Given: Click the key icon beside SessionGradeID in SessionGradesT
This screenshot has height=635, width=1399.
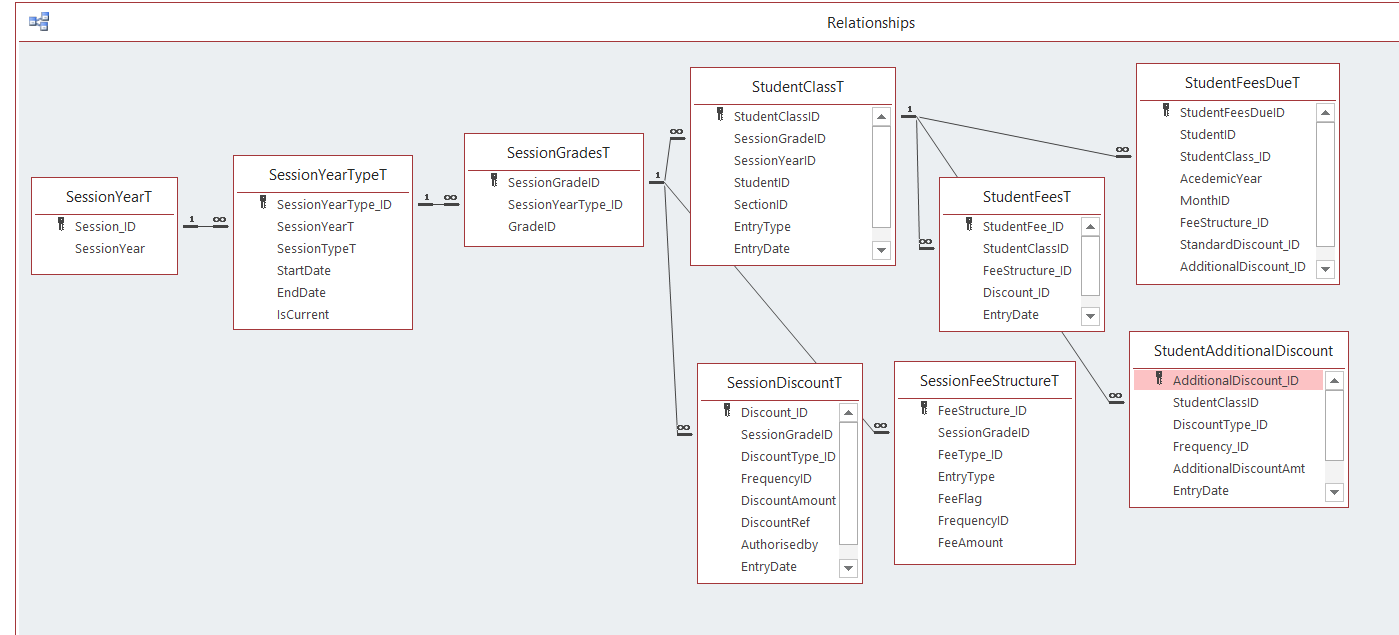Looking at the screenshot, I should click(494, 181).
